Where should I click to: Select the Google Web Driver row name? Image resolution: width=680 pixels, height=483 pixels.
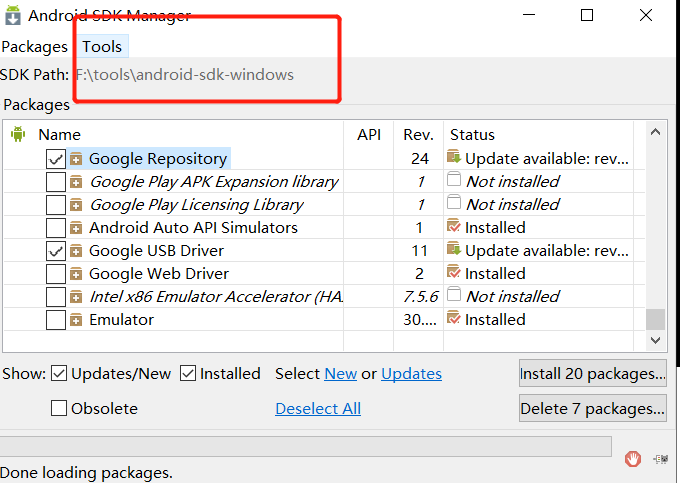click(x=159, y=274)
